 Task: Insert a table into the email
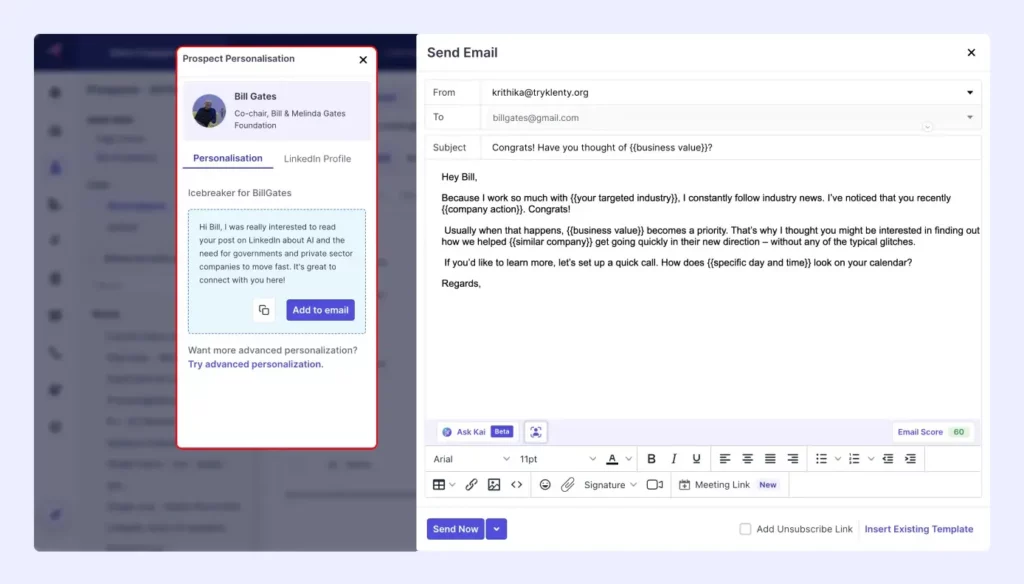(x=439, y=485)
